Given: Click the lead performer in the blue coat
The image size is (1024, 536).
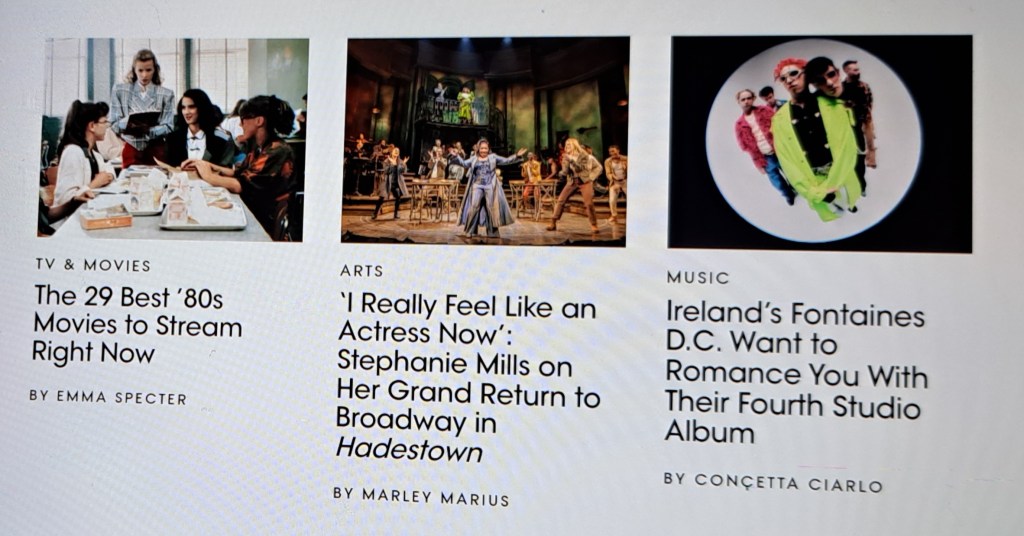Looking at the screenshot, I should pyautogui.click(x=487, y=186).
